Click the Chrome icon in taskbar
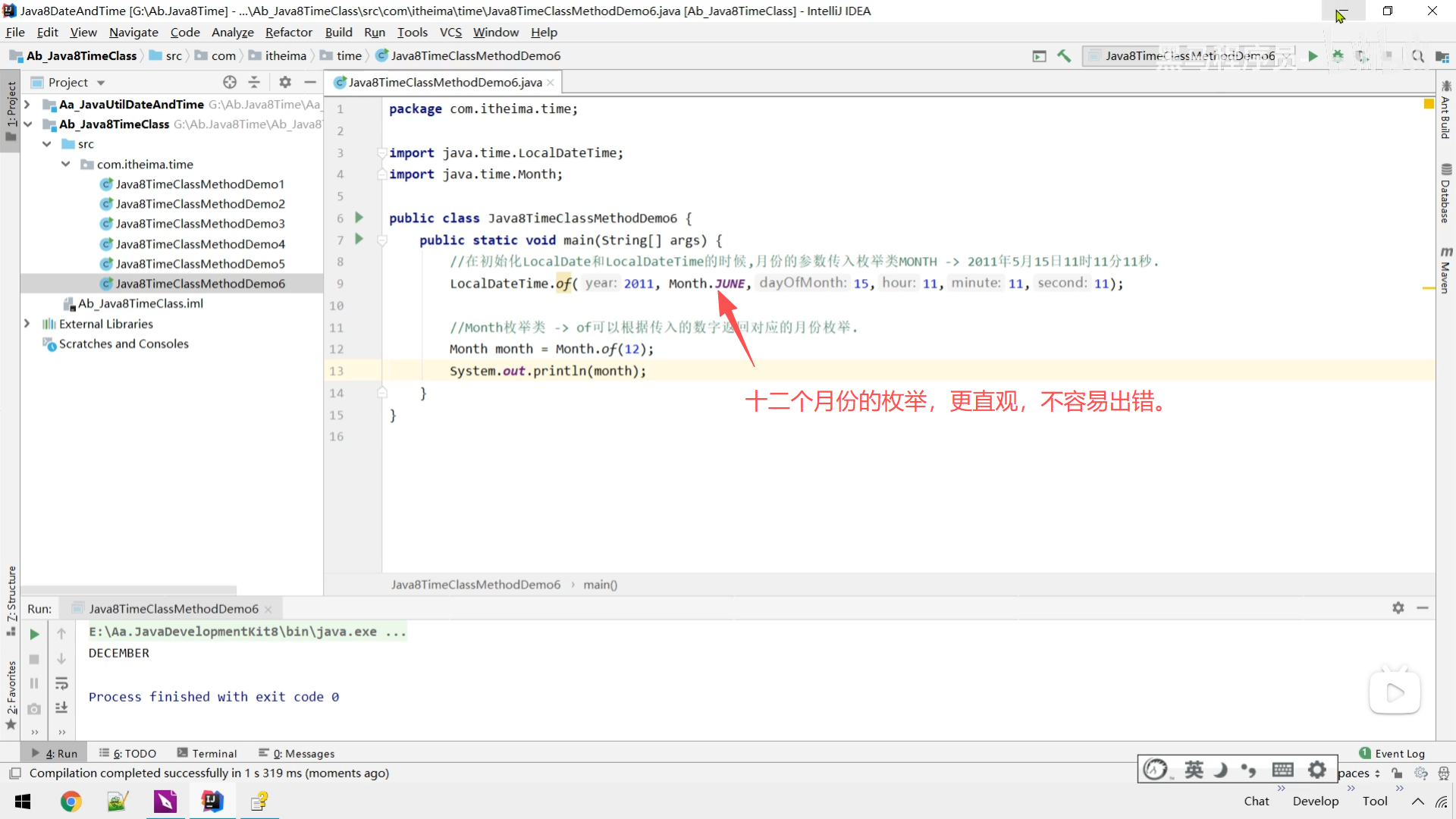 point(71,802)
